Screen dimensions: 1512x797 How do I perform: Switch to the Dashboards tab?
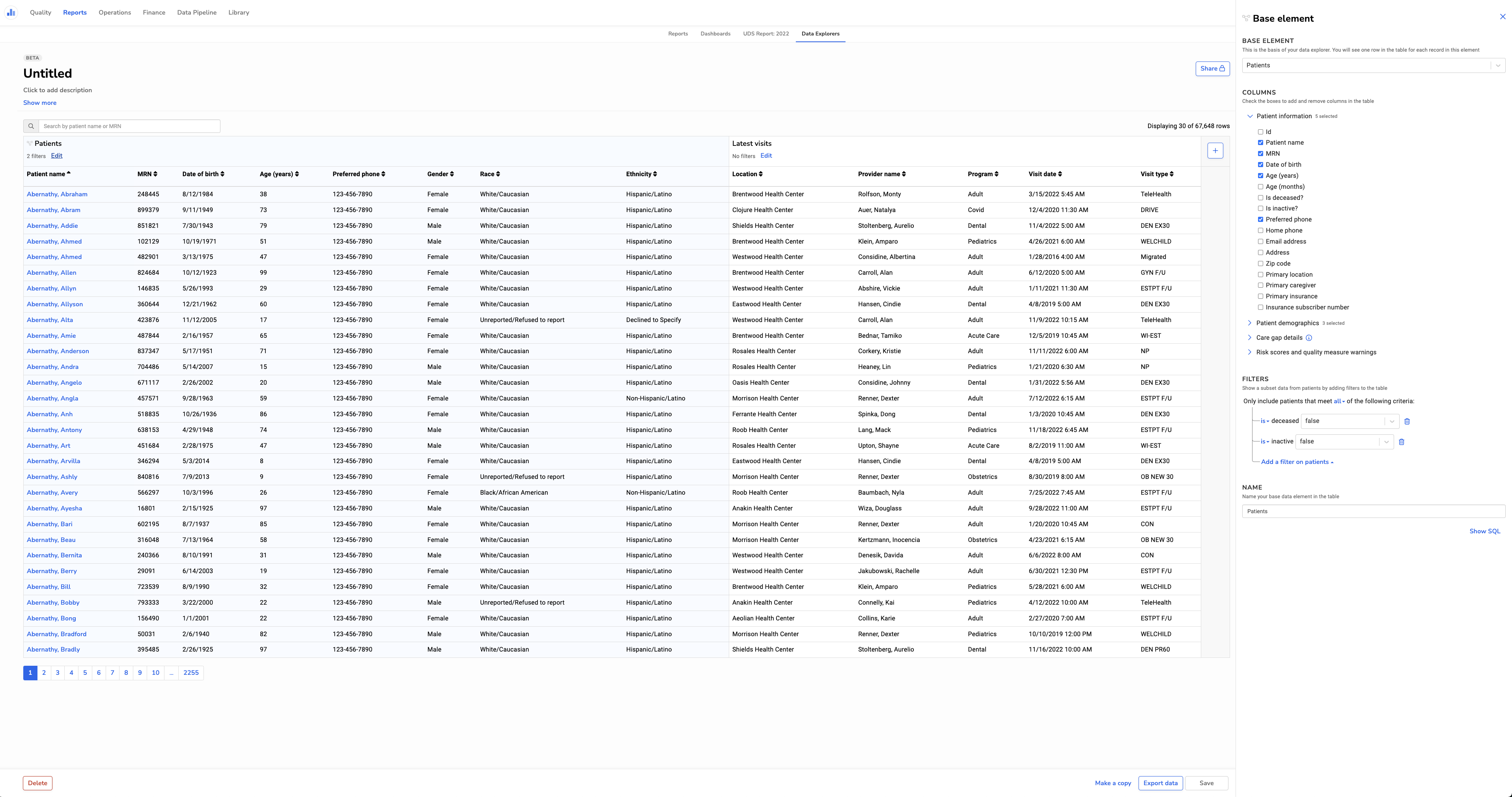tap(715, 34)
